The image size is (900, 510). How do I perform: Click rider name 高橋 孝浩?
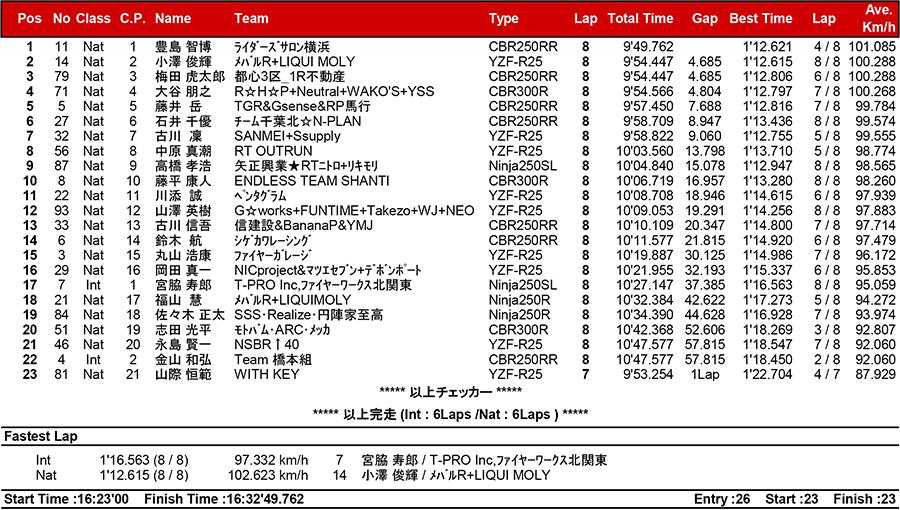pyautogui.click(x=183, y=166)
